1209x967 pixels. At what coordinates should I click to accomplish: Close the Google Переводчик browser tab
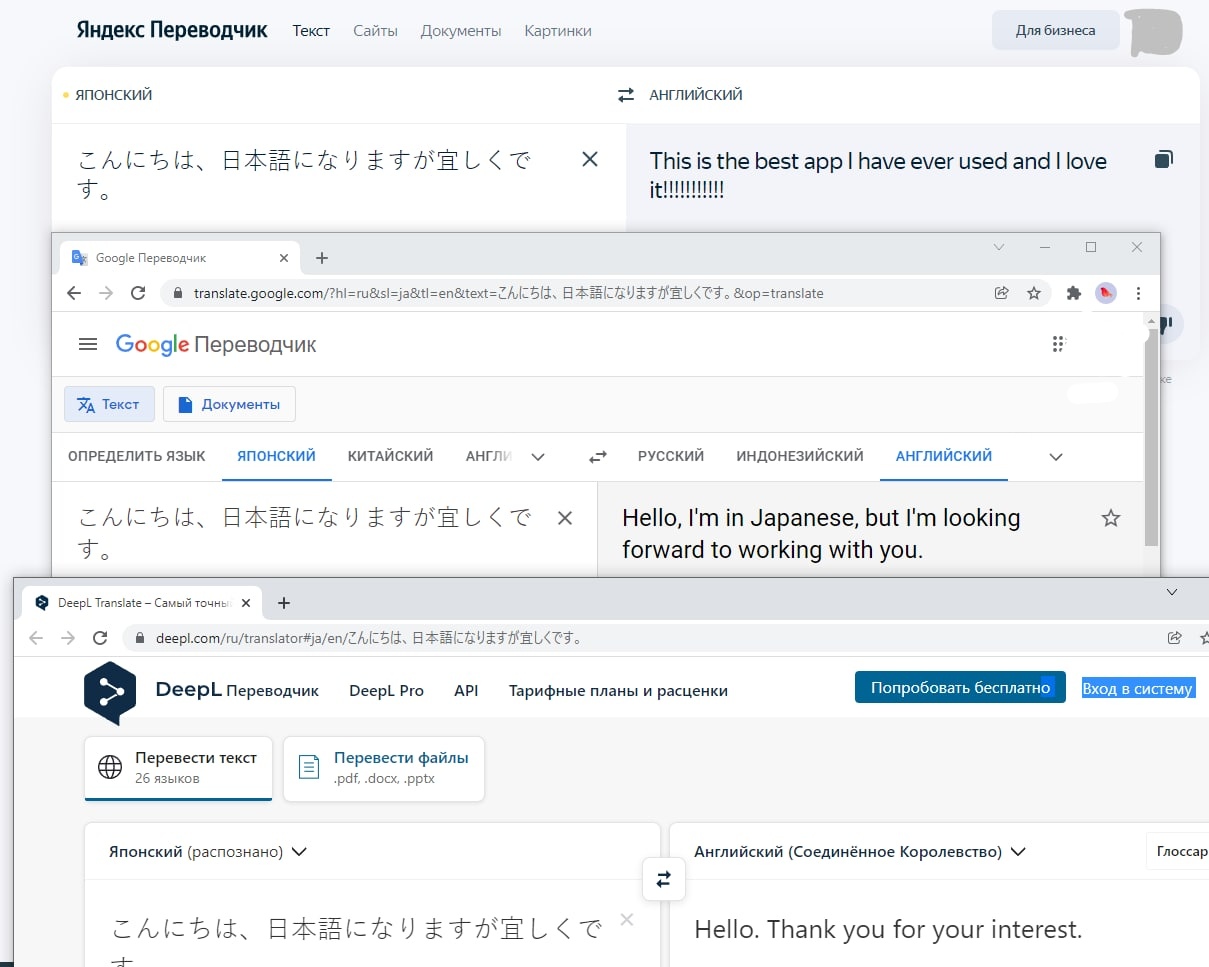284,258
